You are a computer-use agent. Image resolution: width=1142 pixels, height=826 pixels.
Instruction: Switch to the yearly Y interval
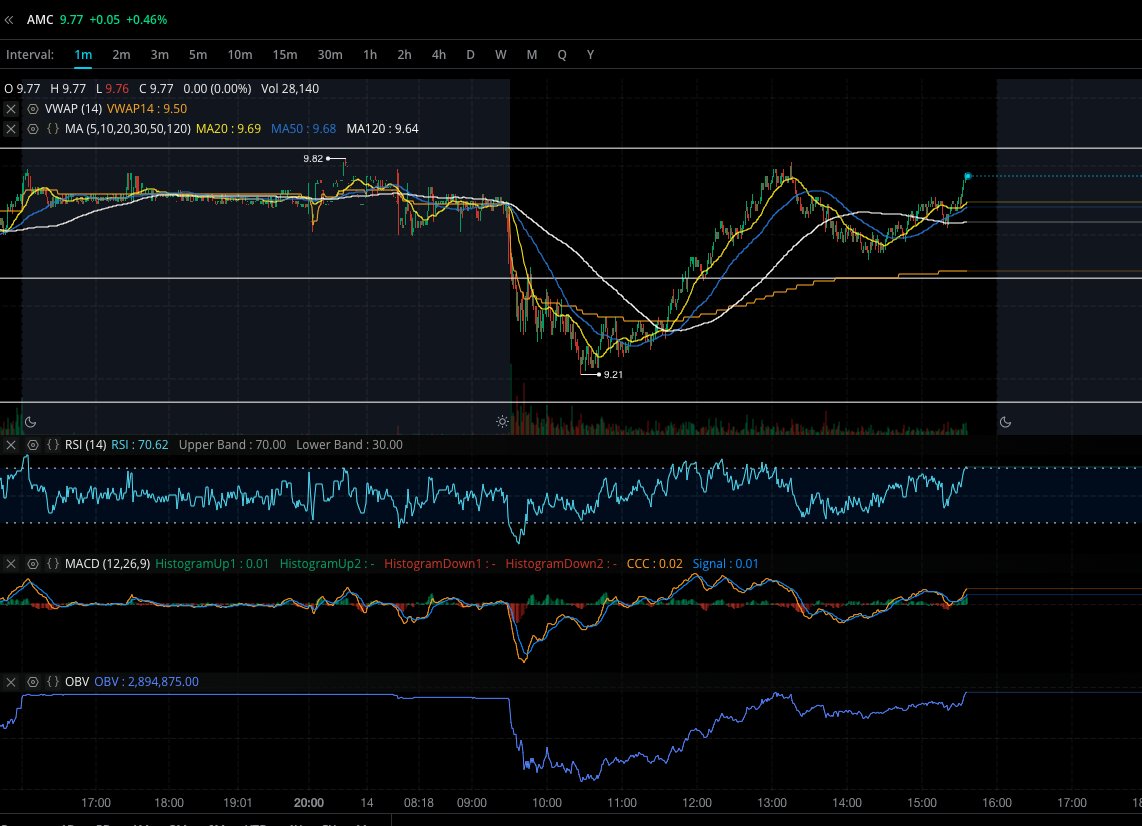pos(591,55)
